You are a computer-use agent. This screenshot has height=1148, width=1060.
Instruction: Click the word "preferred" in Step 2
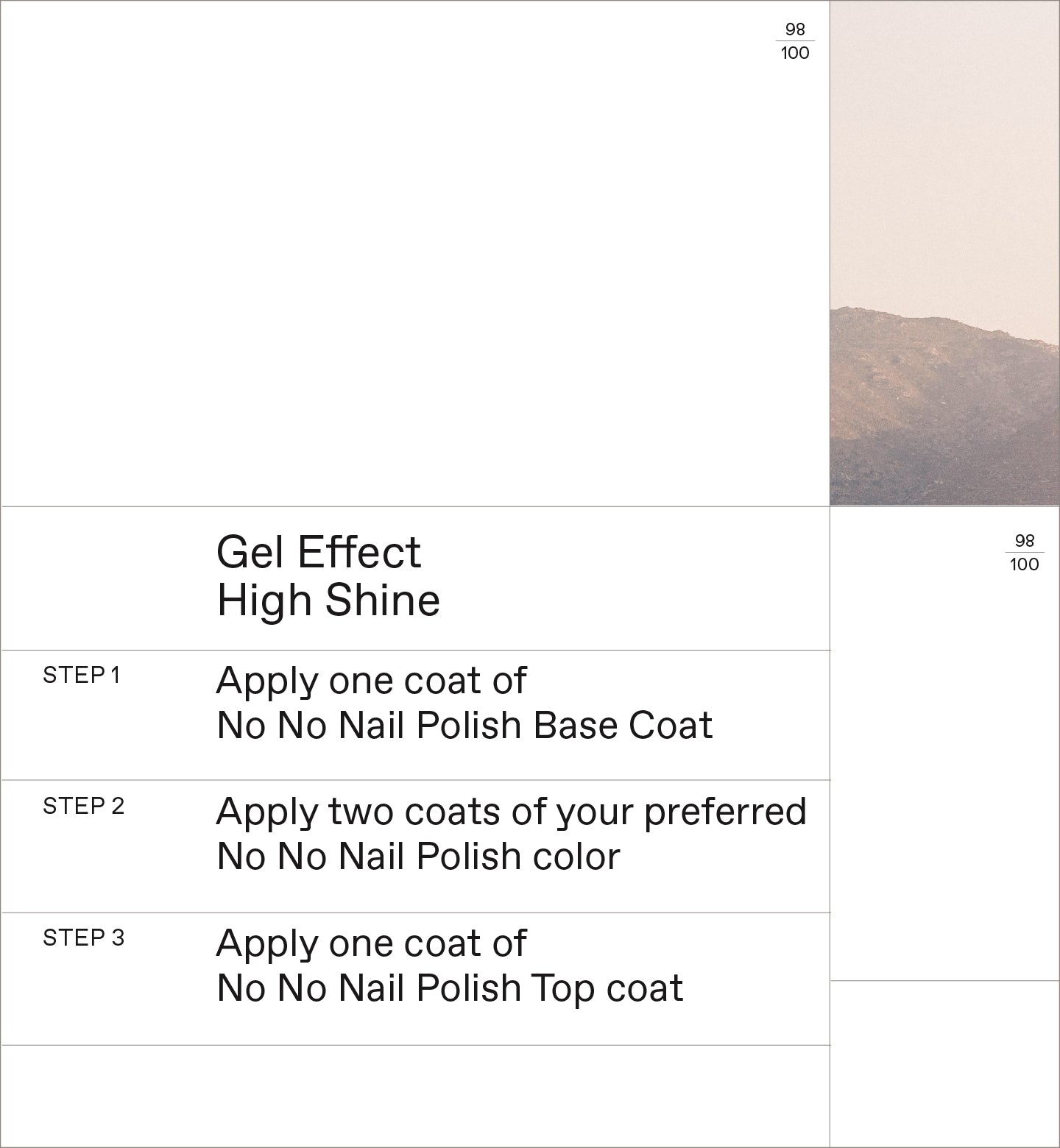click(725, 812)
